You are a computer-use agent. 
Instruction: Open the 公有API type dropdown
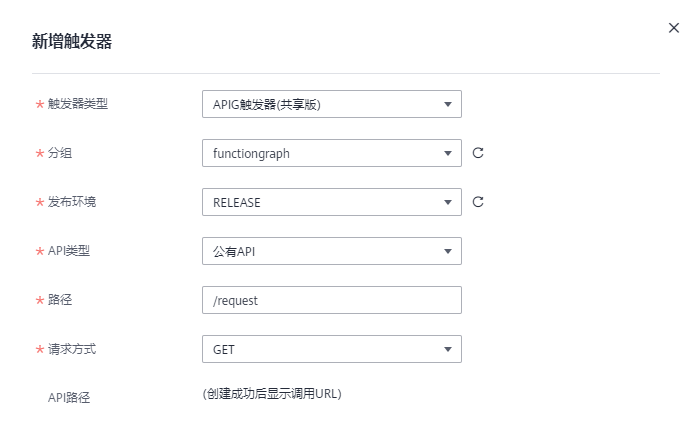331,251
